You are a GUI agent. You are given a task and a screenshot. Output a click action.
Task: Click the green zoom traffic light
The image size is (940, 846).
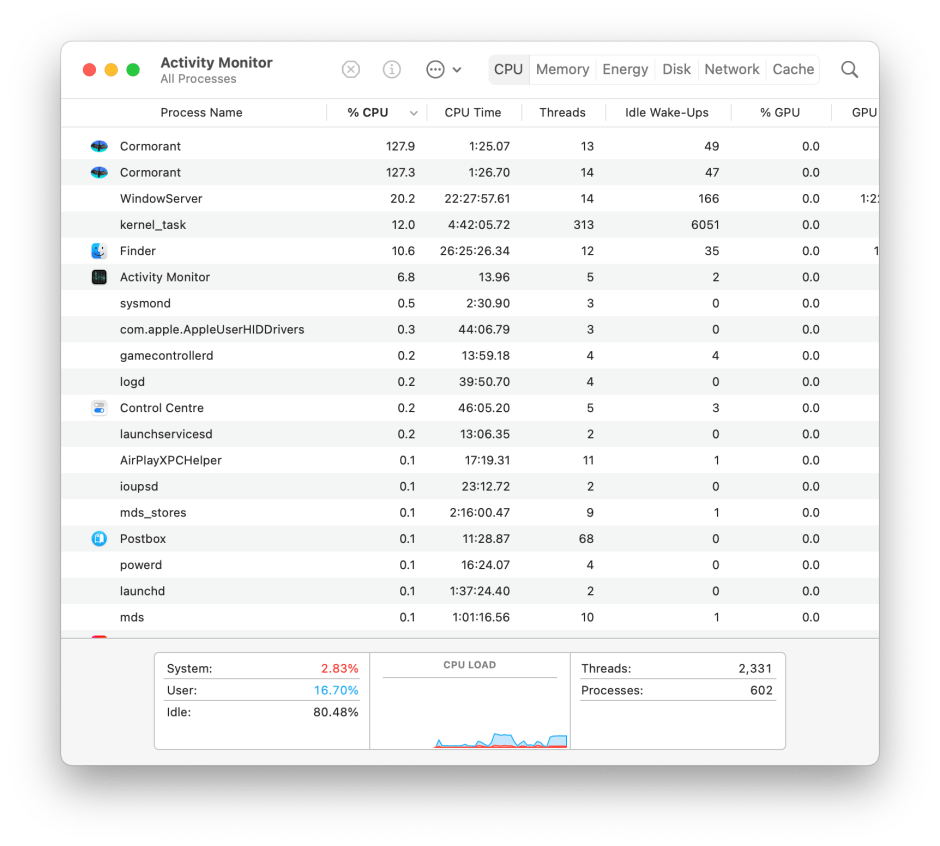131,70
